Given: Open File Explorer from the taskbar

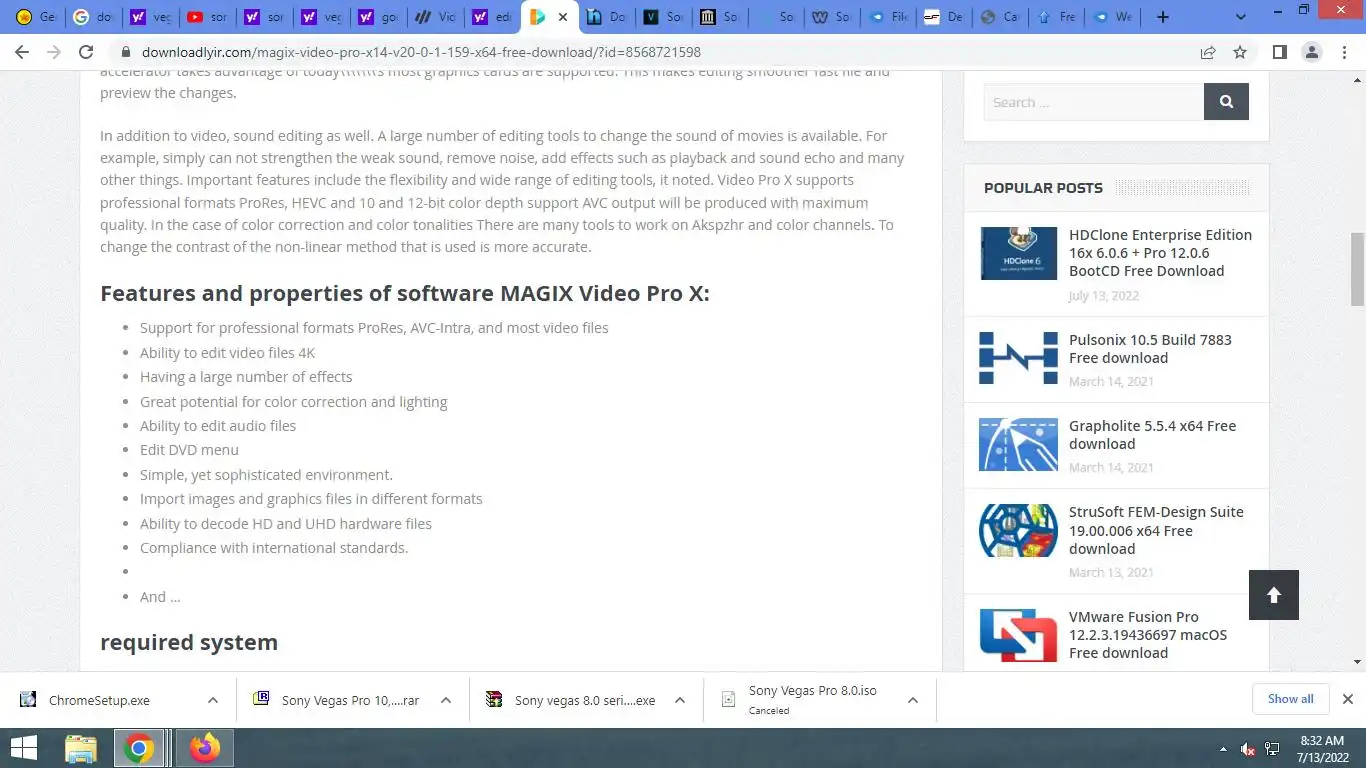Looking at the screenshot, I should point(81,748).
